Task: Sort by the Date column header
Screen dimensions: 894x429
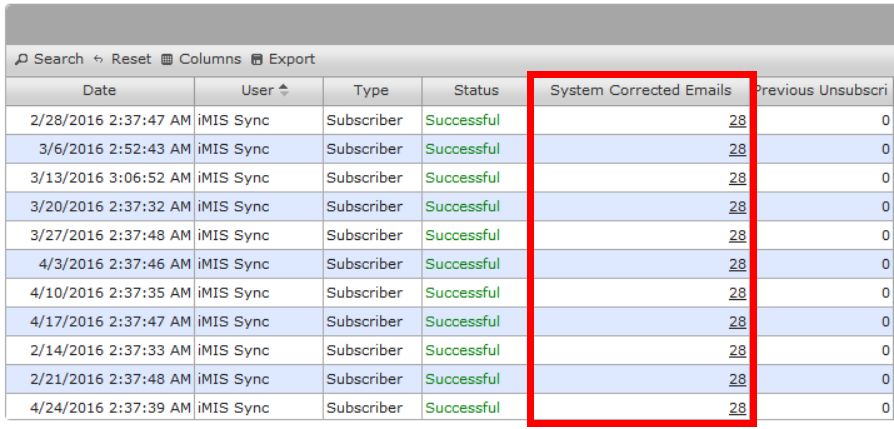Action: 100,90
